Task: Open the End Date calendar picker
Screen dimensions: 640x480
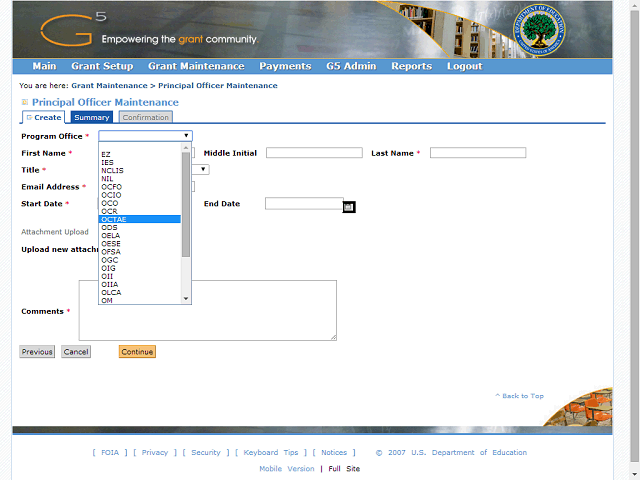Action: [x=349, y=205]
